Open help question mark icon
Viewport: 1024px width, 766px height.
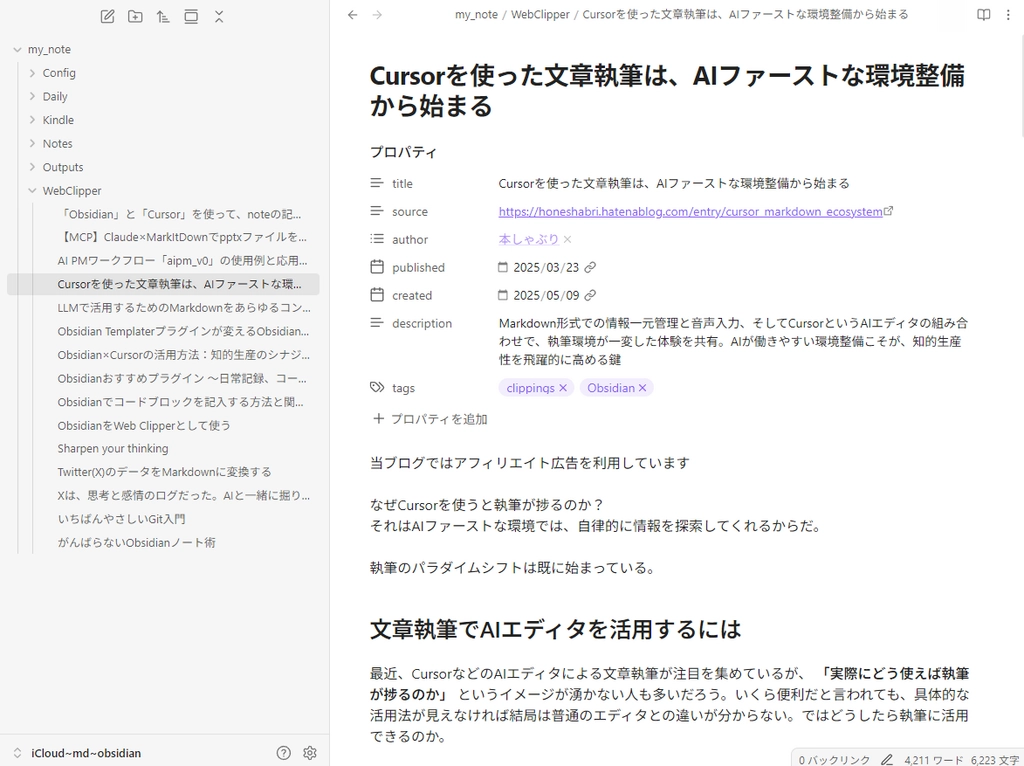click(x=283, y=753)
